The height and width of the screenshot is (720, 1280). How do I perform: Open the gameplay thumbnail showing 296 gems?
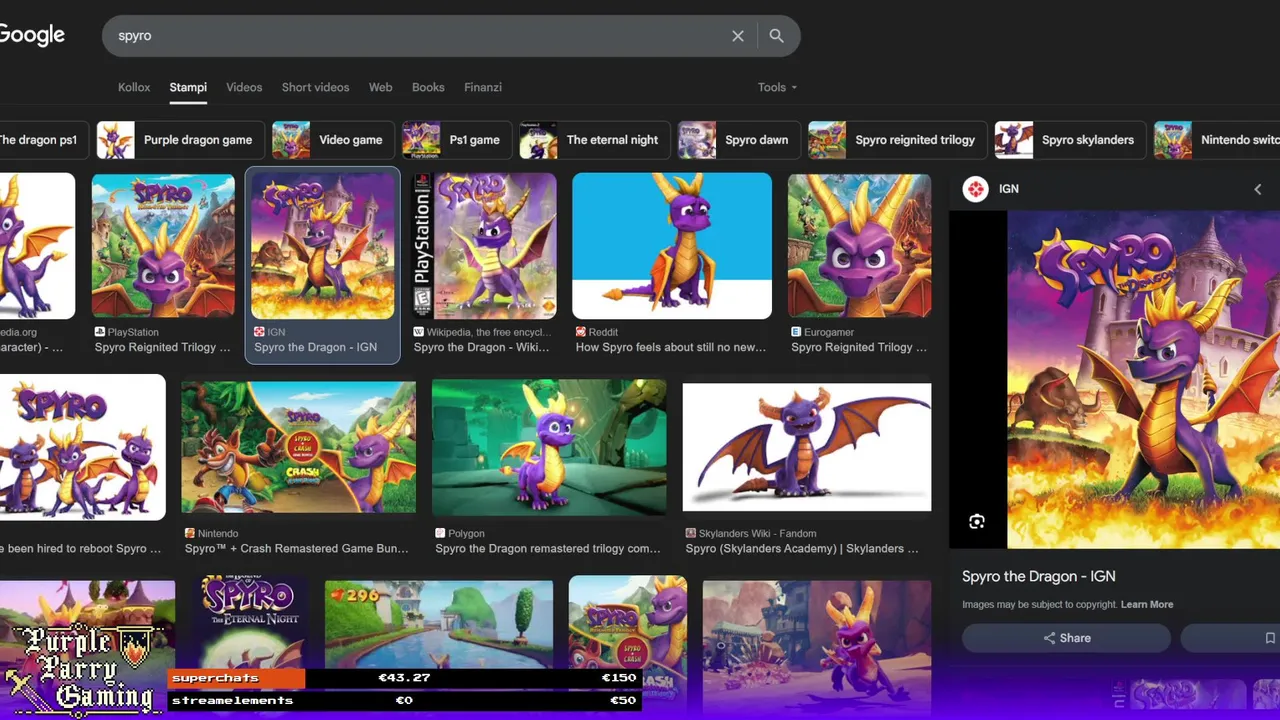pyautogui.click(x=439, y=625)
